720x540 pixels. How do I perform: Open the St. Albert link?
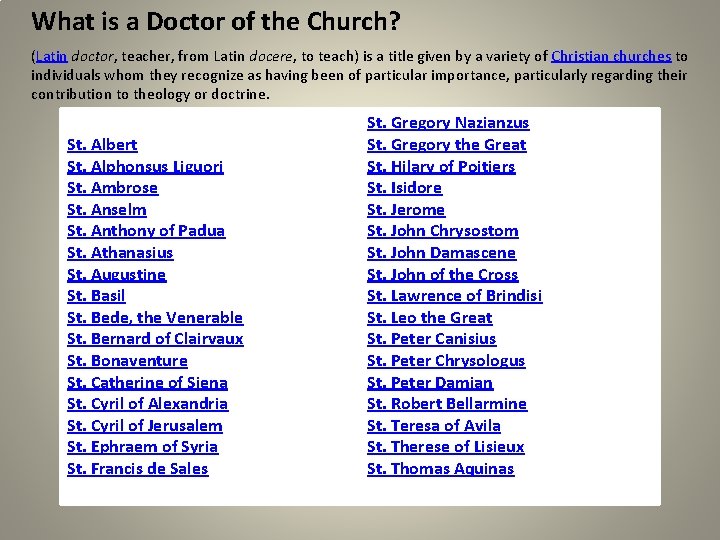(102, 145)
